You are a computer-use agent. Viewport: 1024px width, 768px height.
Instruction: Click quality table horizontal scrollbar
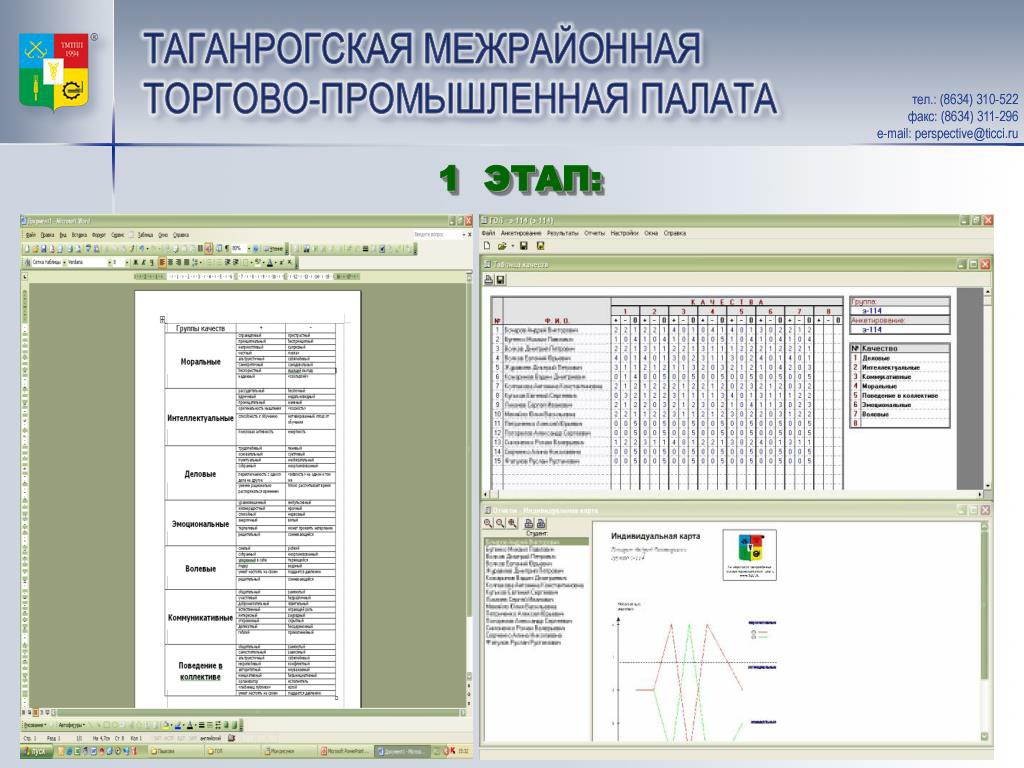coord(734,494)
